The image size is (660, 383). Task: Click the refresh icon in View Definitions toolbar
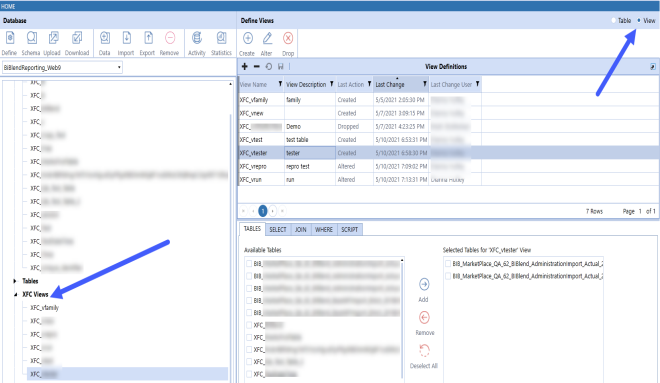tap(269, 66)
